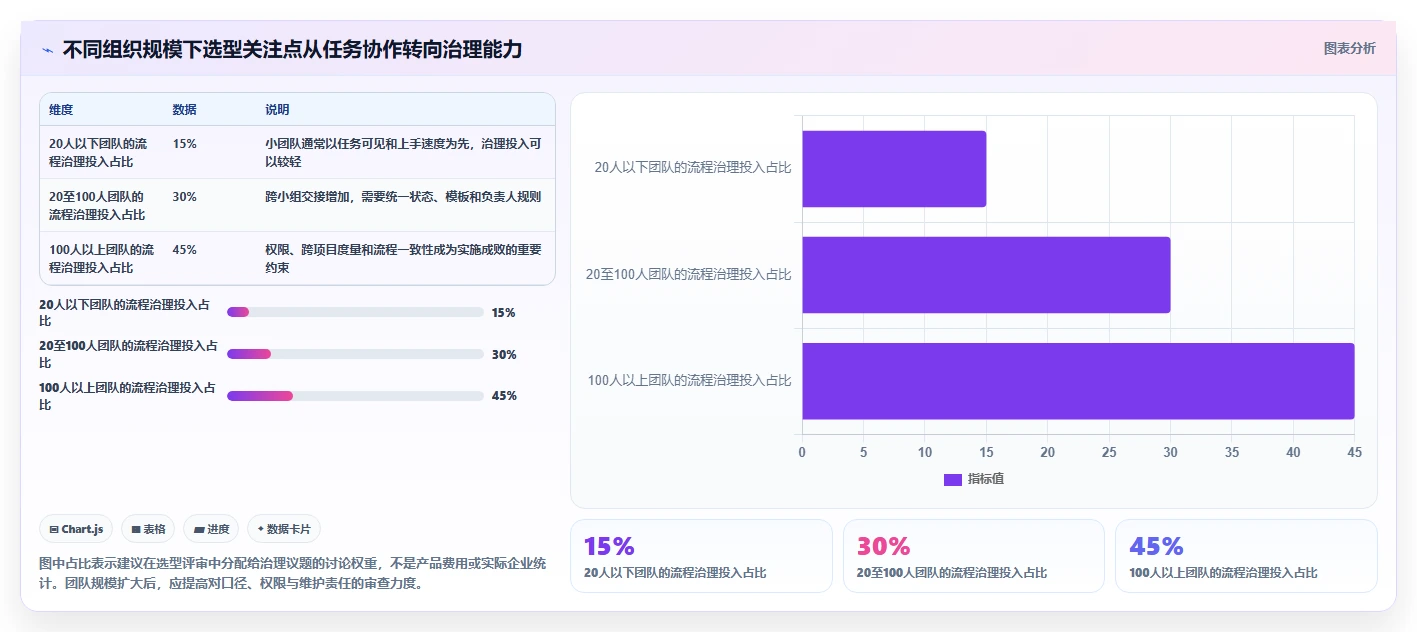Click the 图表分析 label in the header
Viewport: 1417px width, 632px height.
(1349, 48)
